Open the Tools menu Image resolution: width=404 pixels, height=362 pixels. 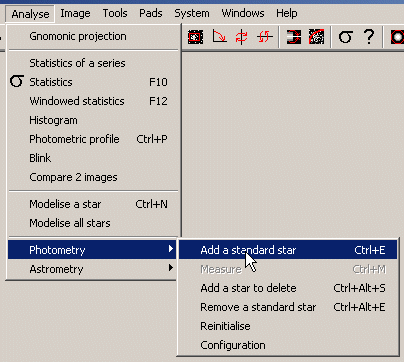point(115,13)
